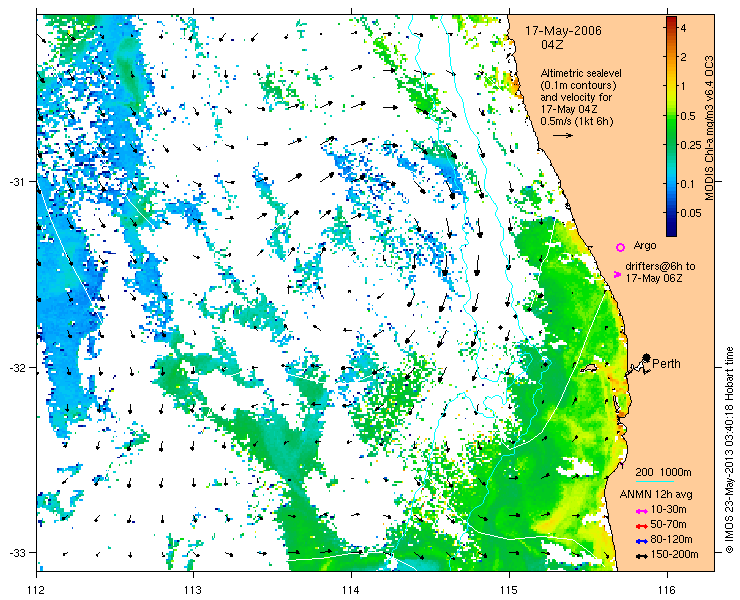
Task: Click the cyan 200 1000m isobath legend line
Action: point(655,482)
